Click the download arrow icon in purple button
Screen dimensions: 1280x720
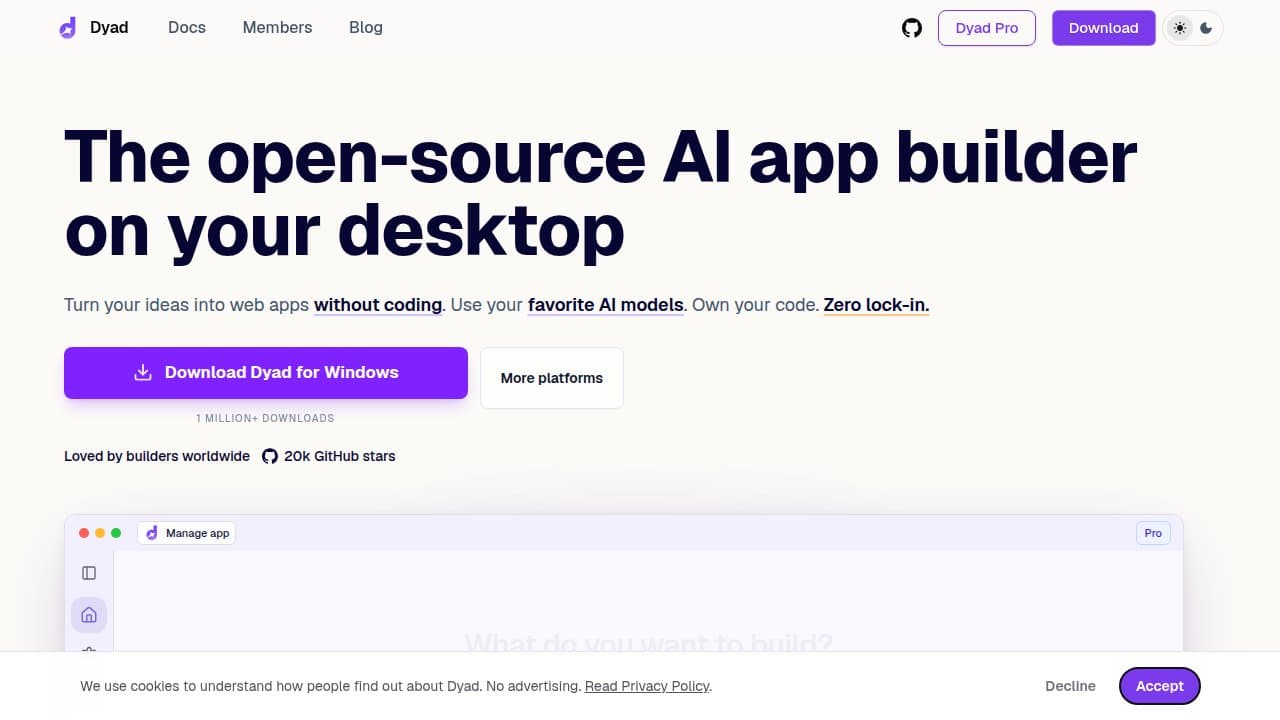coord(143,373)
